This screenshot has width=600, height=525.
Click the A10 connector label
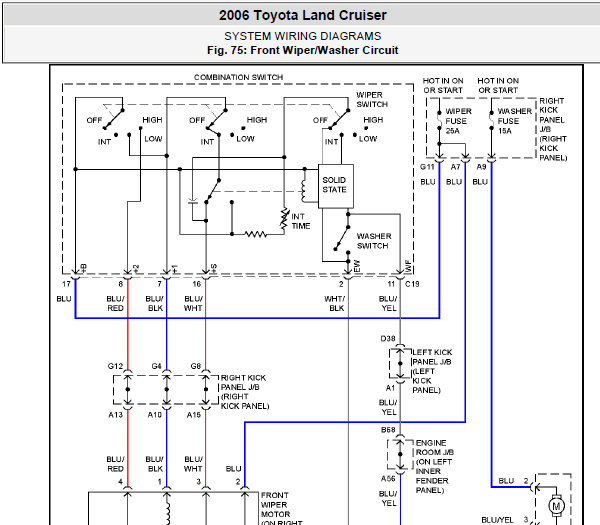(155, 415)
